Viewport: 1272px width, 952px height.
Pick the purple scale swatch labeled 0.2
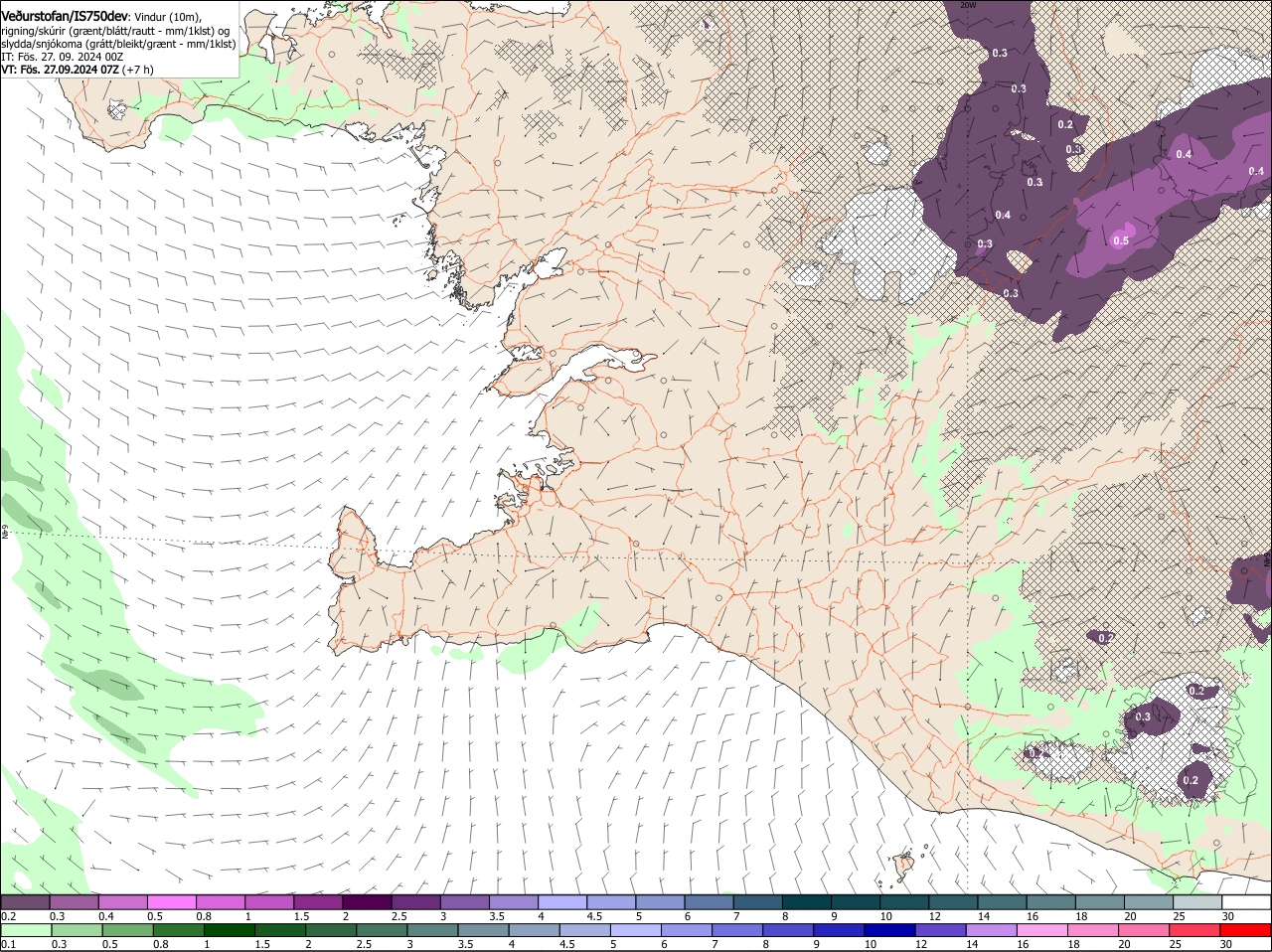click(25, 902)
